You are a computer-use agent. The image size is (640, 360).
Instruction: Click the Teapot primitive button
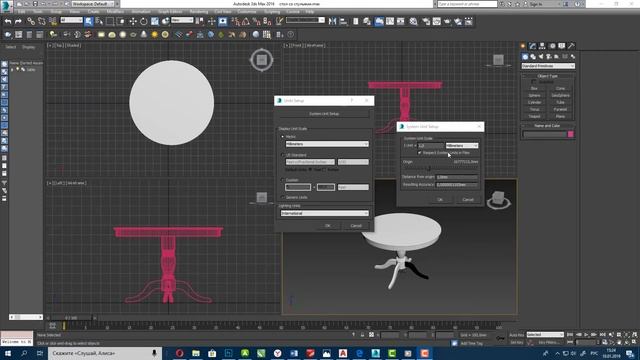pos(534,116)
